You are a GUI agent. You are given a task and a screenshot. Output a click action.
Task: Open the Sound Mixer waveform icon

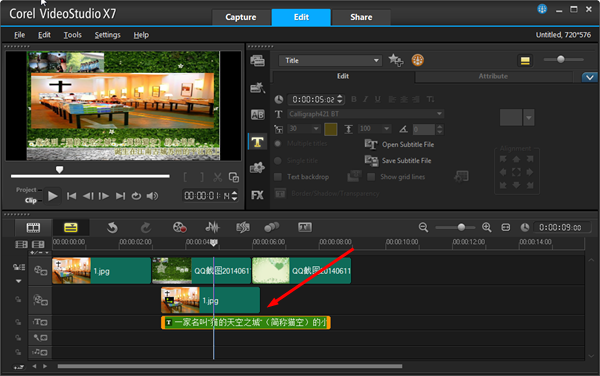coord(212,228)
